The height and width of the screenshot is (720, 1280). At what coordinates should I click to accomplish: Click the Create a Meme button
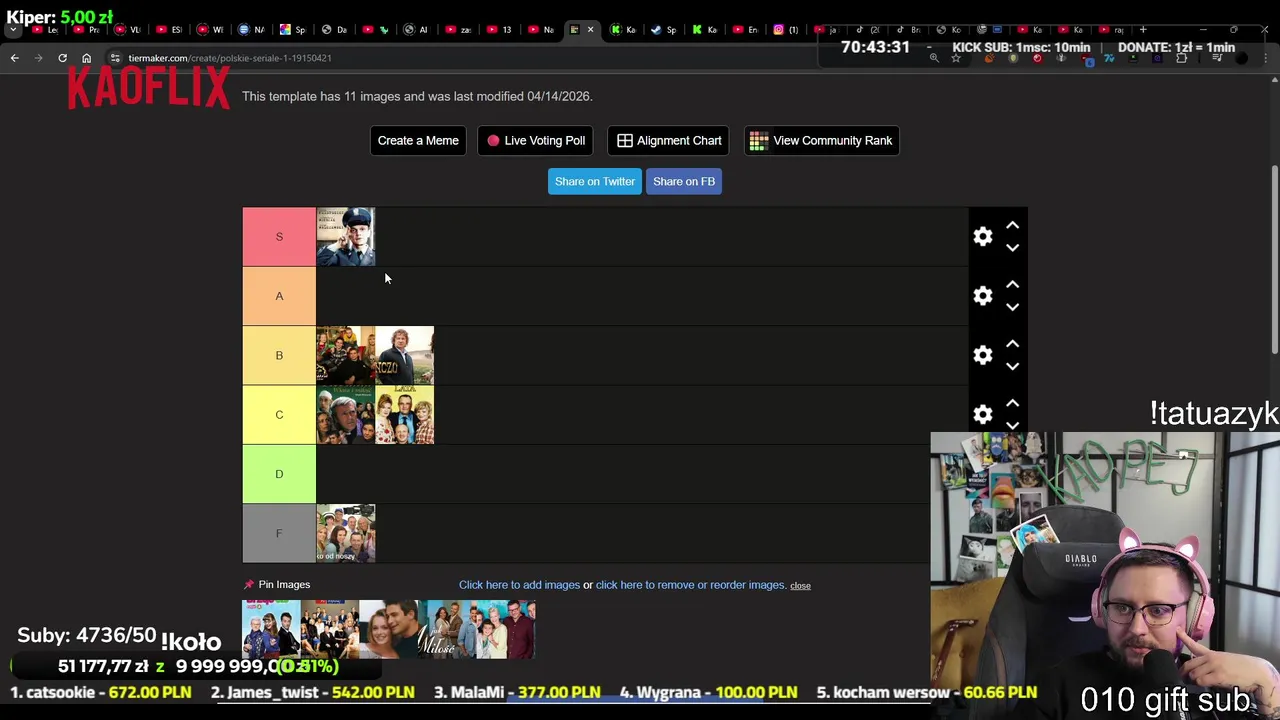coord(418,141)
